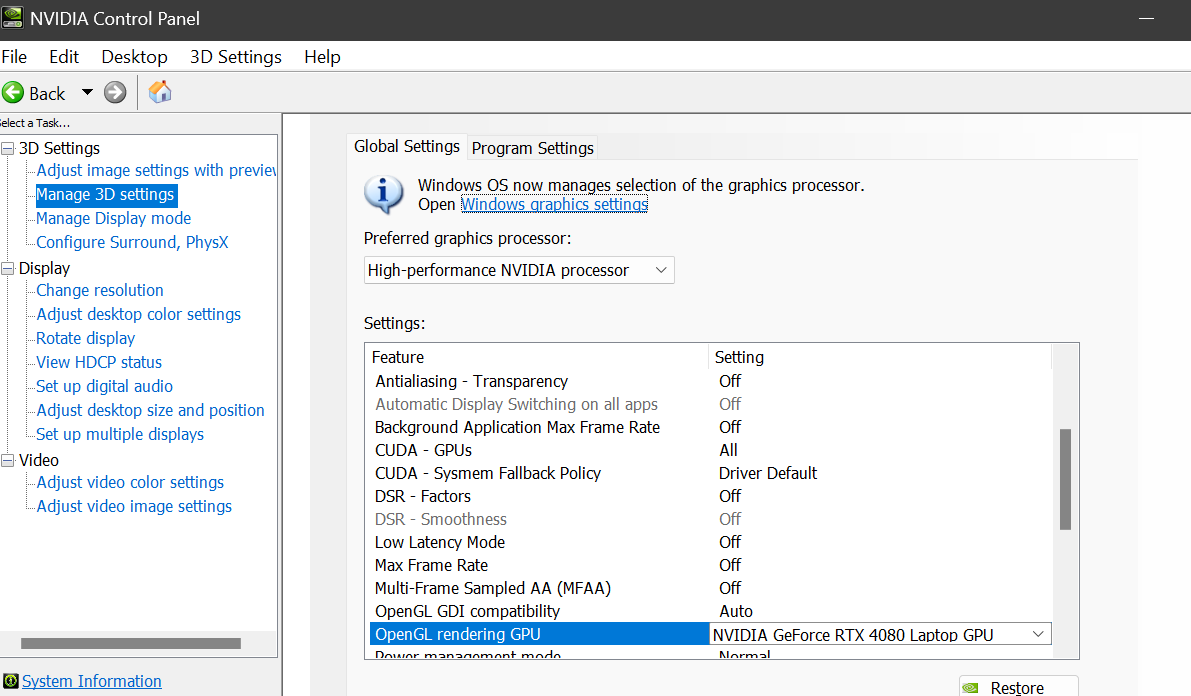
Task: Click the System Information icon
Action: (x=10, y=681)
